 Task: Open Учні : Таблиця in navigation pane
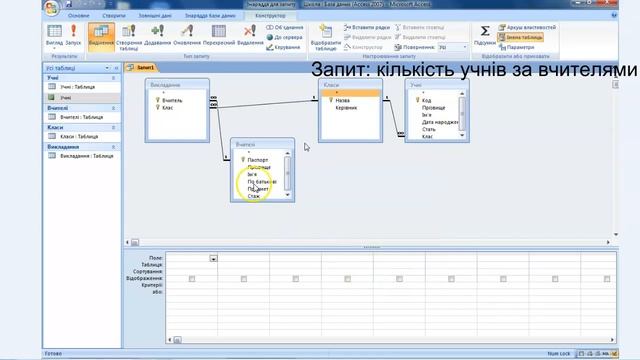tap(77, 87)
